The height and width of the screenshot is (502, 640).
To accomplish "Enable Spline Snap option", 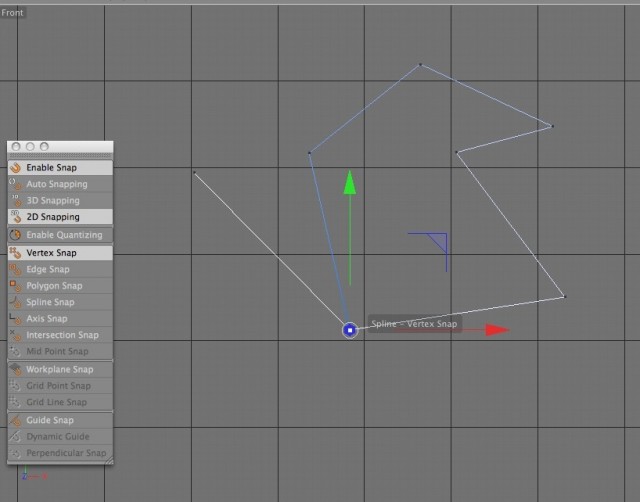I will click(60, 302).
